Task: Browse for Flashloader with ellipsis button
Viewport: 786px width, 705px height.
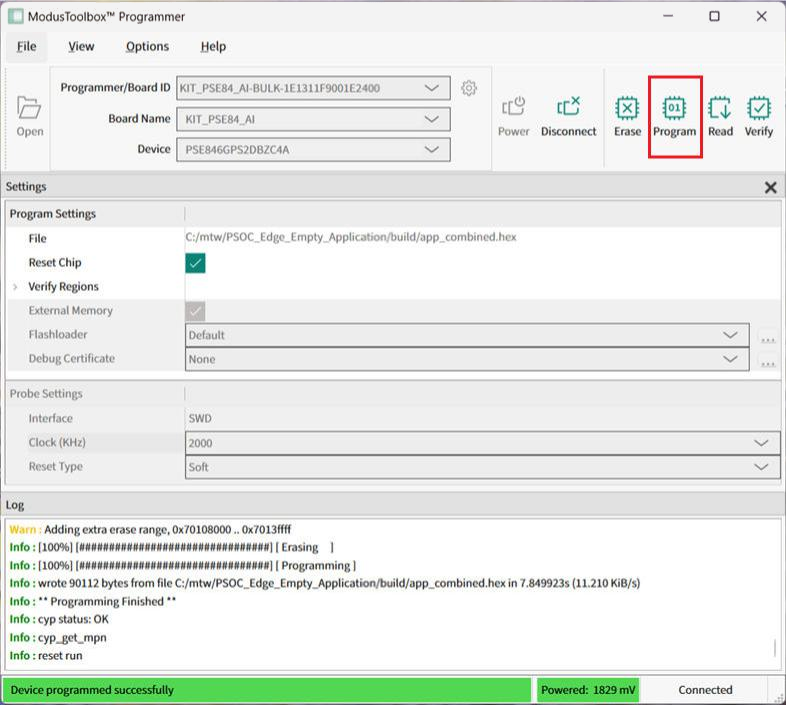Action: [x=767, y=336]
